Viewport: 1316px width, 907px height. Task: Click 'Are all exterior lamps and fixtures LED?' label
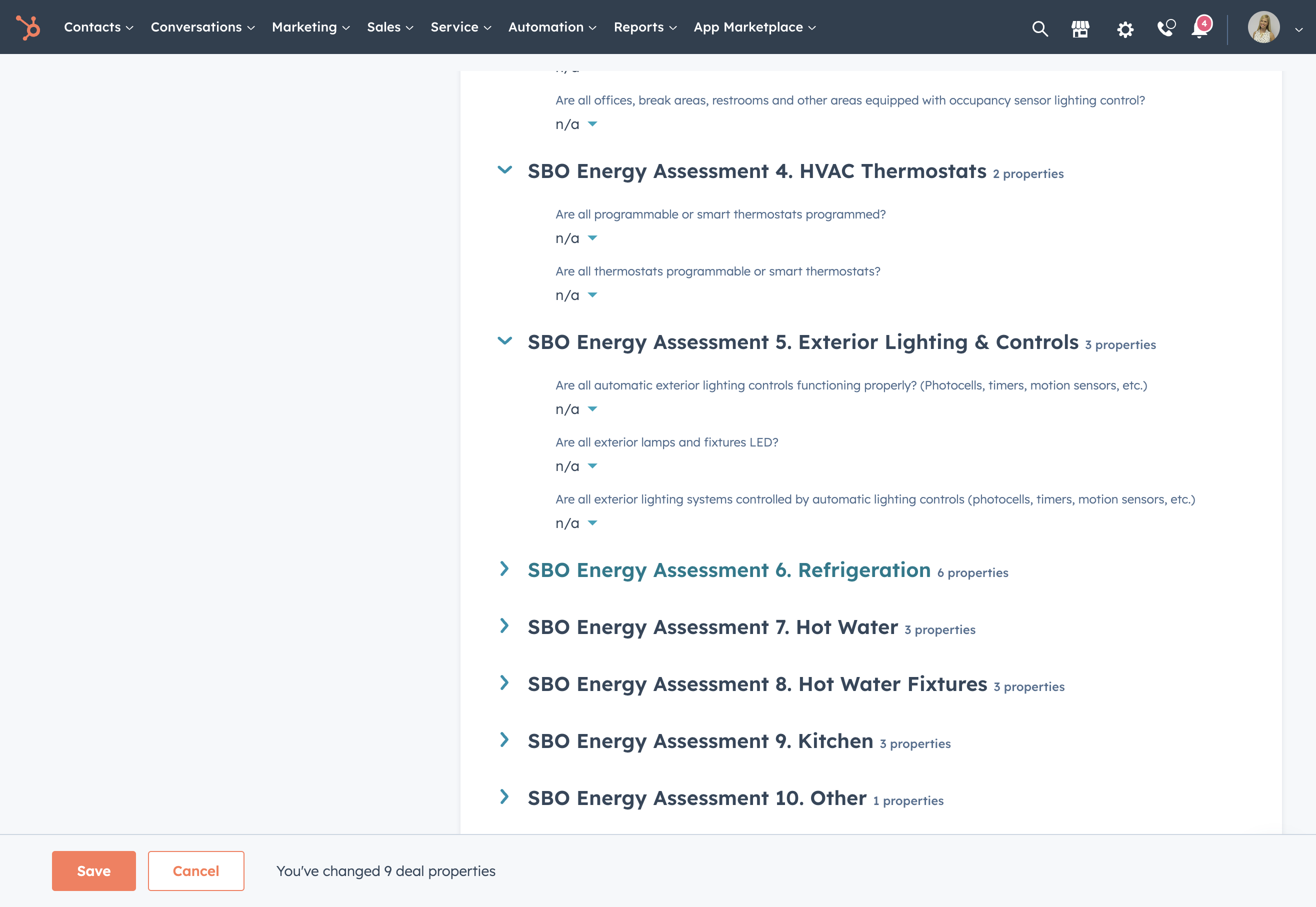coord(666,442)
